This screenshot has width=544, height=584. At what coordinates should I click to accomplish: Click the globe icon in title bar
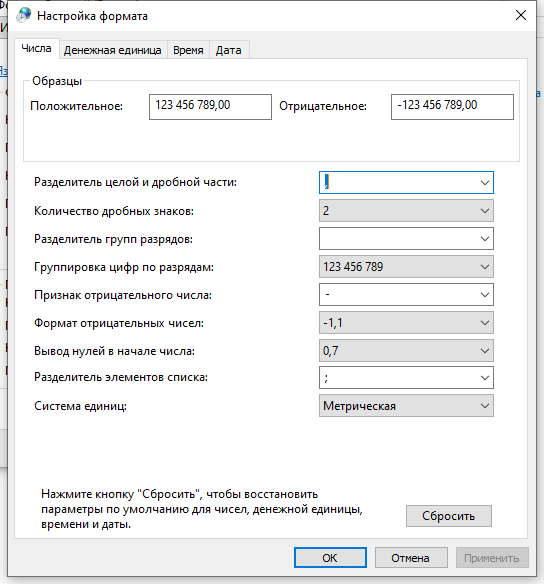23,15
